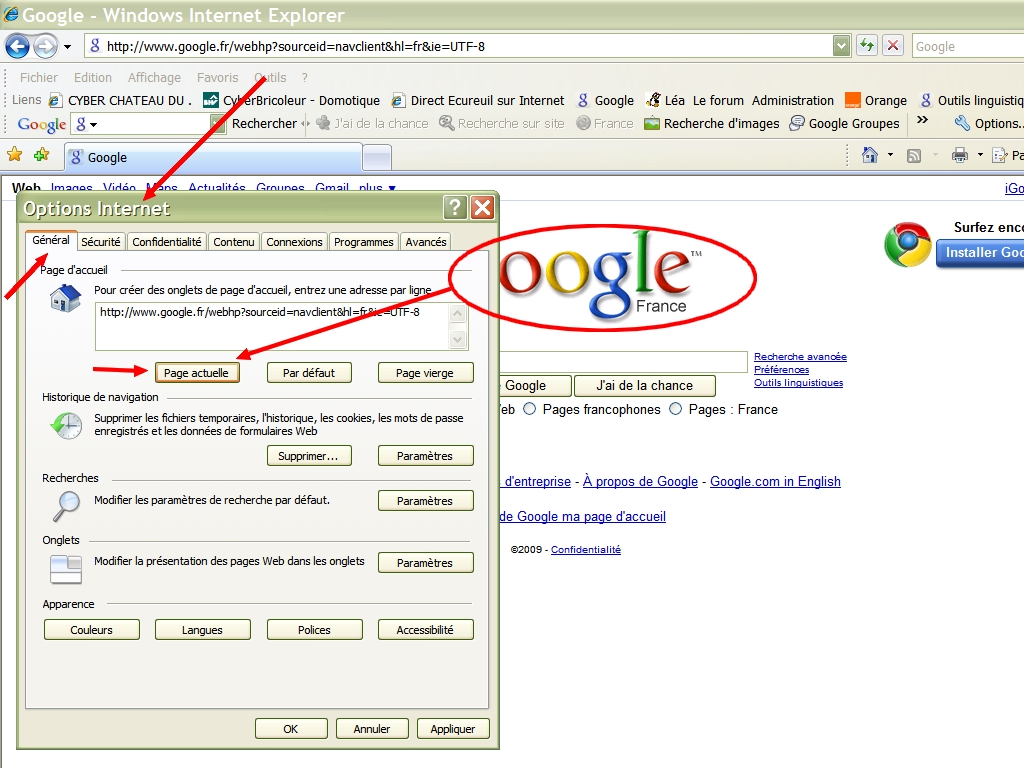1024x768 pixels.
Task: Click the RSS feeds icon
Action: (x=914, y=155)
